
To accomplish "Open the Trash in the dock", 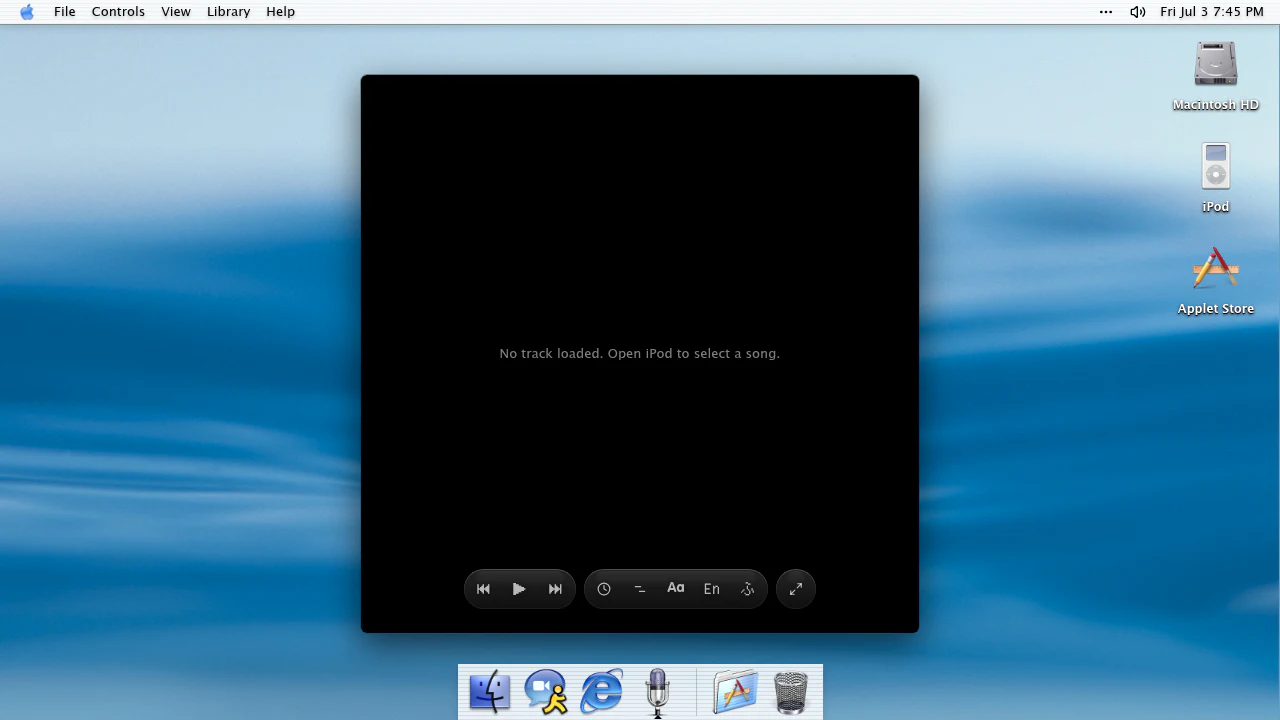I will coord(791,692).
